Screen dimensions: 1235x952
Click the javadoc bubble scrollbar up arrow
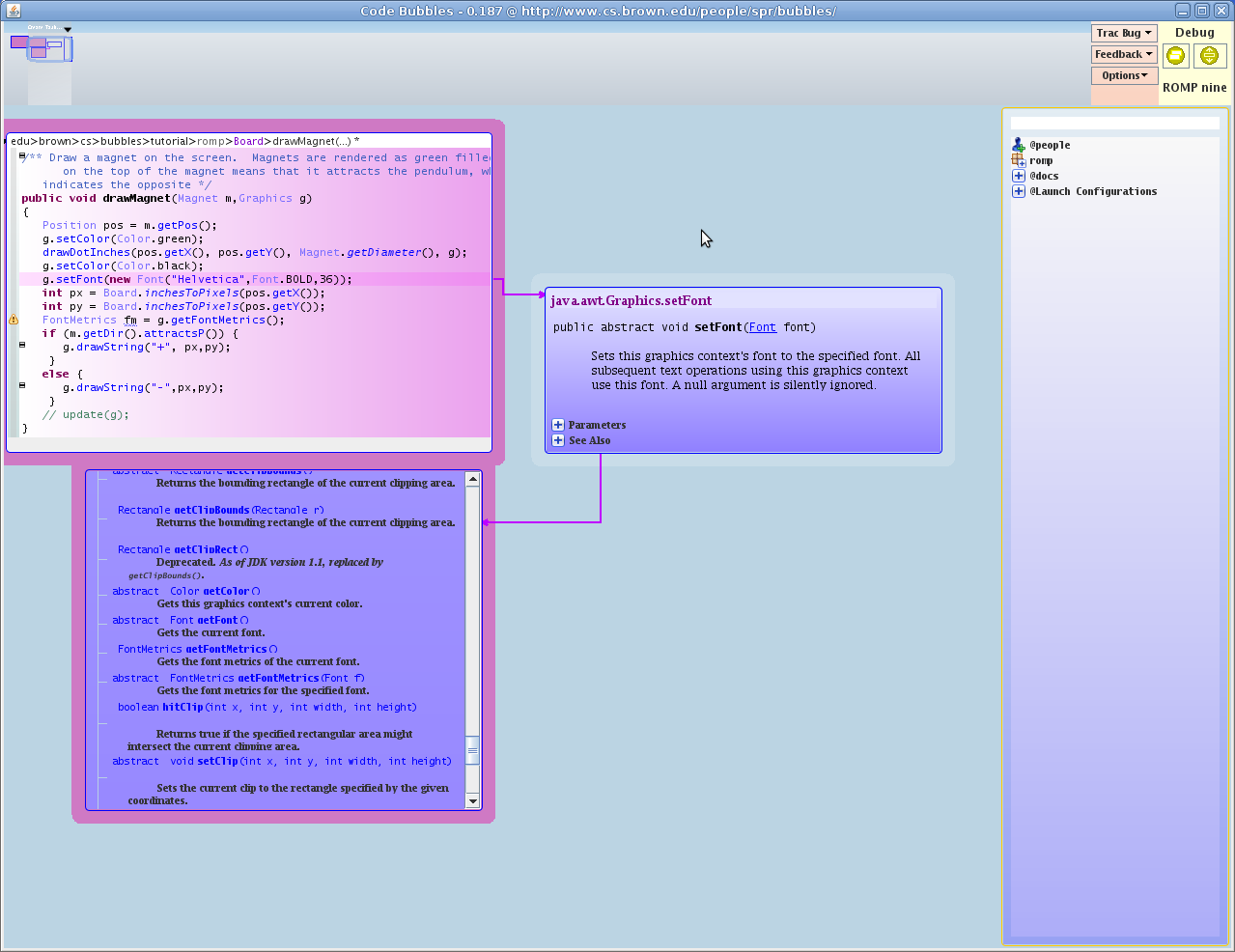click(473, 479)
